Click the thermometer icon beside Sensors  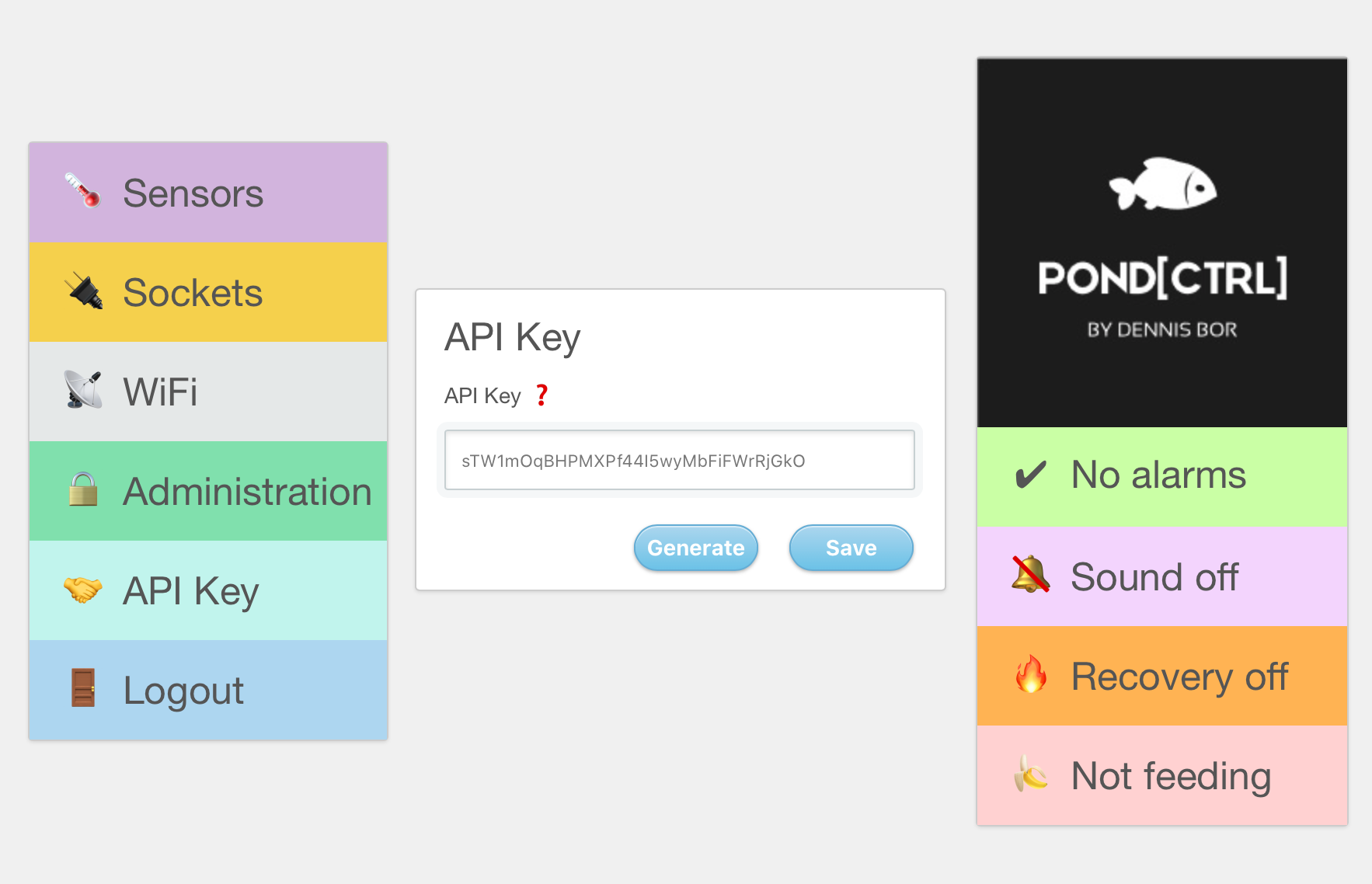[82, 191]
